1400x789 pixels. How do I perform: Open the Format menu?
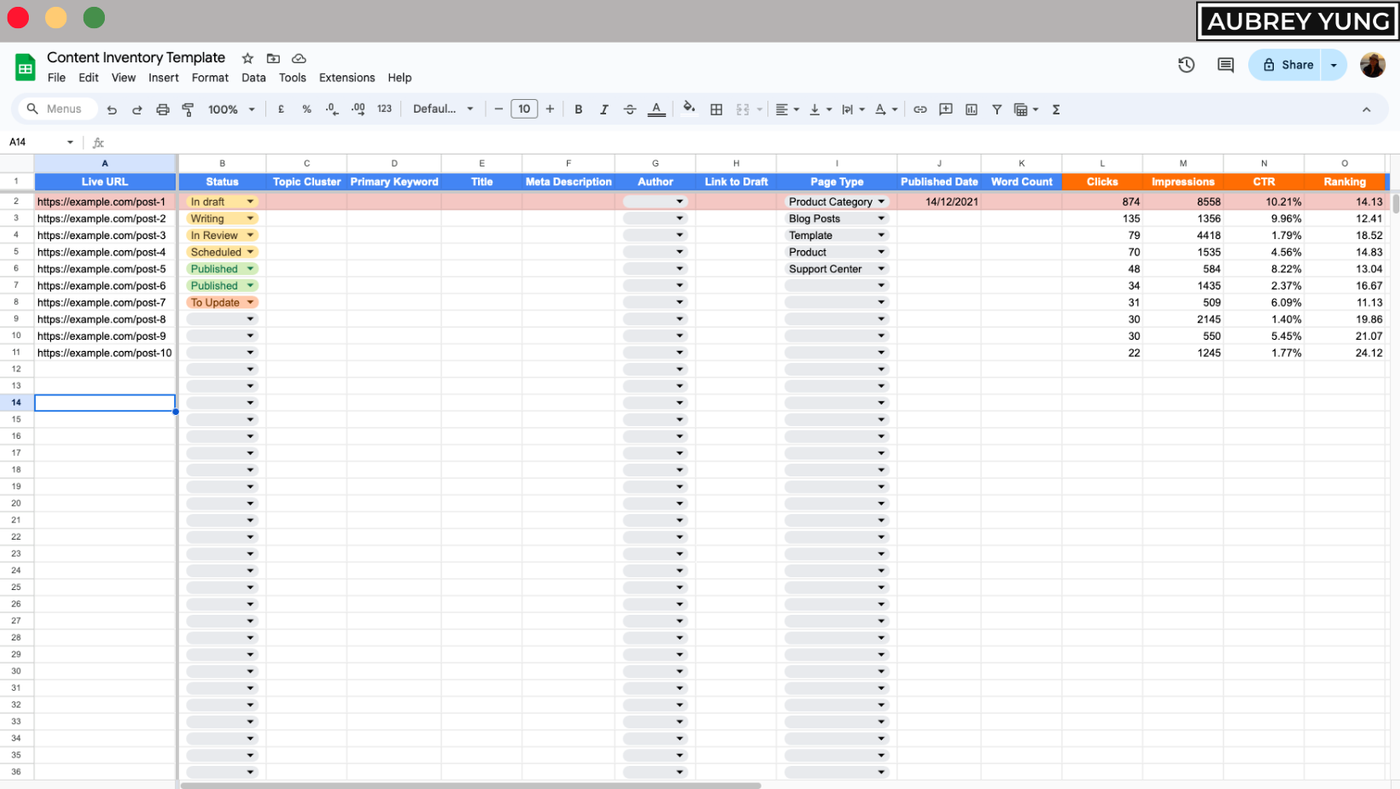click(210, 77)
